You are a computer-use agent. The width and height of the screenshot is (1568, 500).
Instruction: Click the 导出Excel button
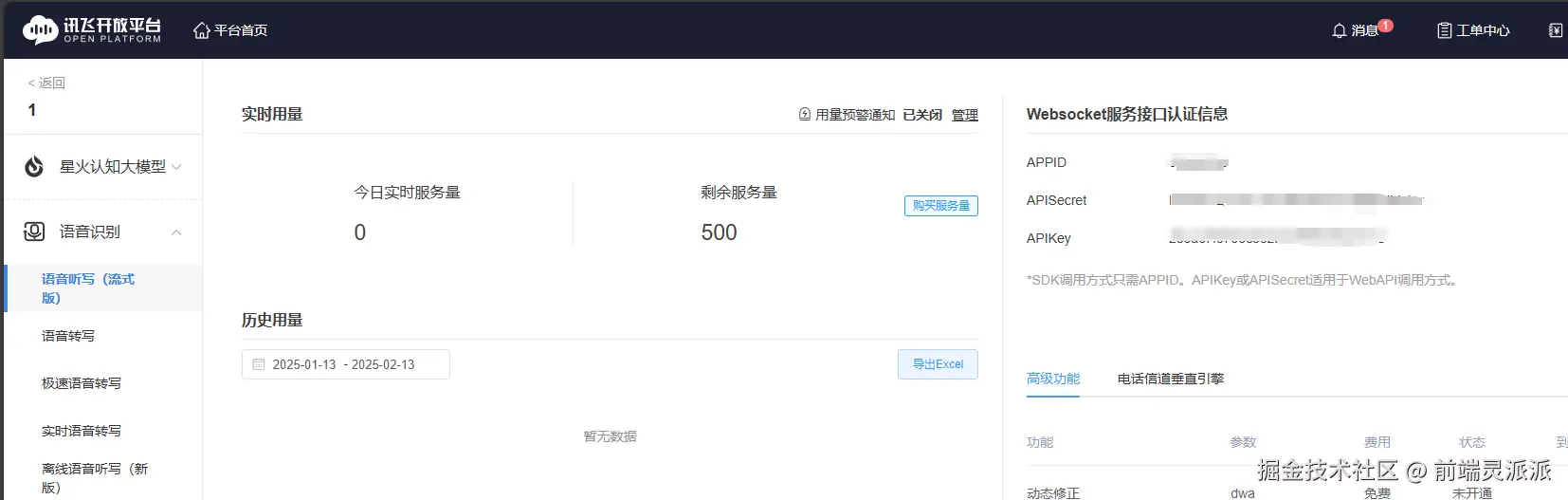(x=938, y=364)
